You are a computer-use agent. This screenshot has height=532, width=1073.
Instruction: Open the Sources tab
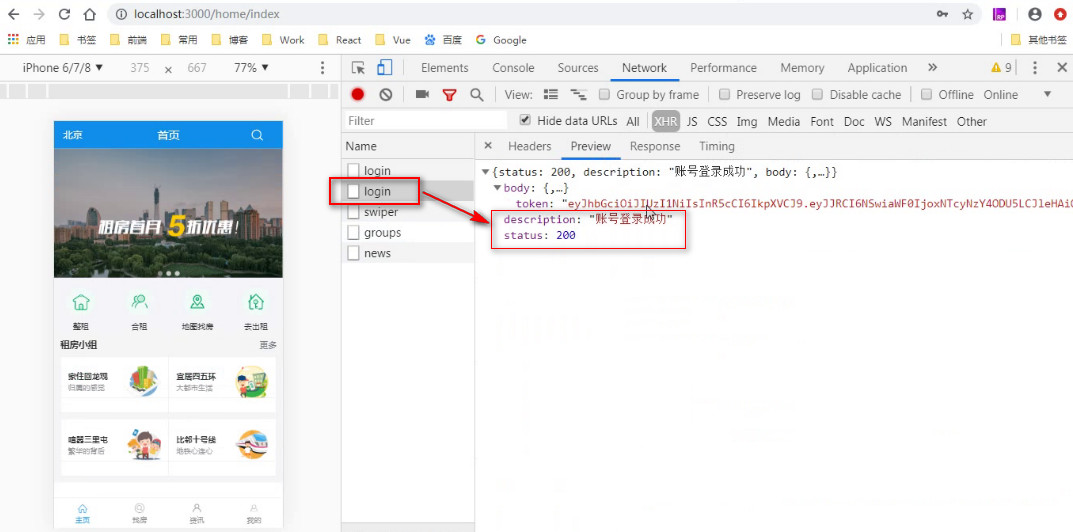[578, 68]
